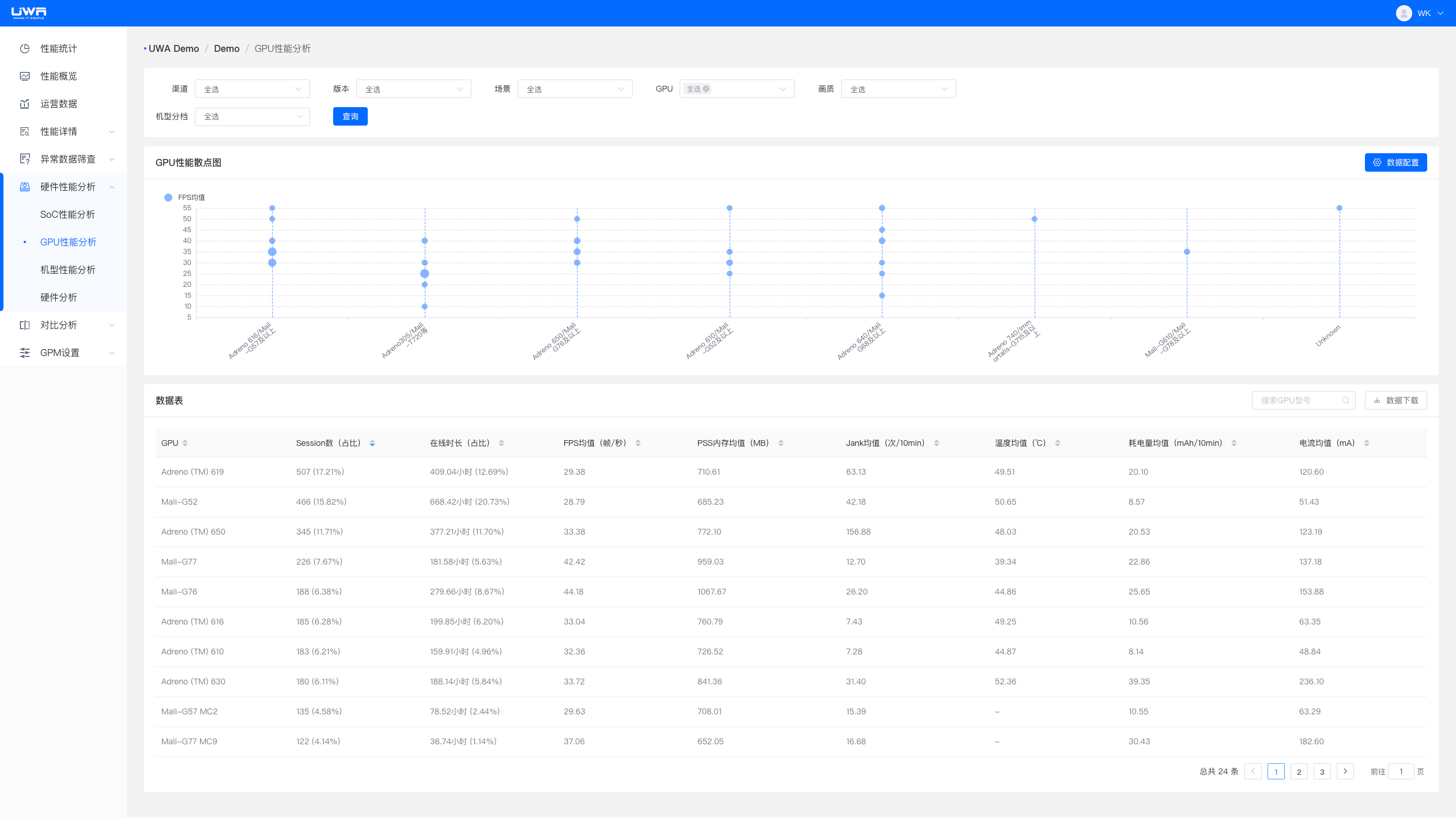
Task: Toggle the FPS均值 legend marker
Action: 168,198
